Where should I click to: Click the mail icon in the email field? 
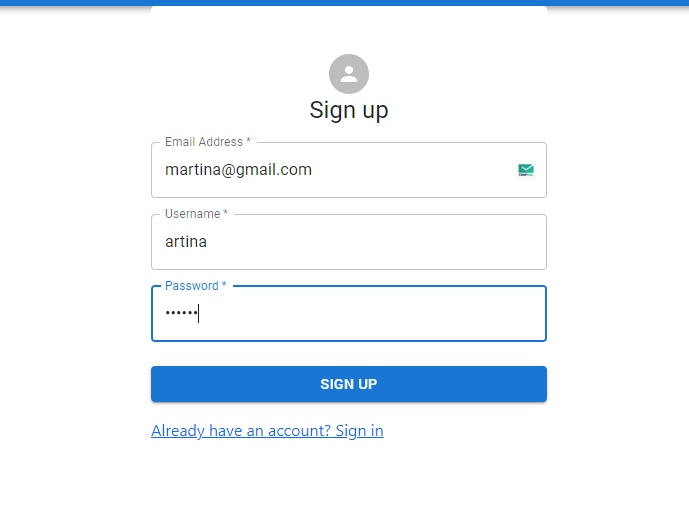click(x=526, y=170)
